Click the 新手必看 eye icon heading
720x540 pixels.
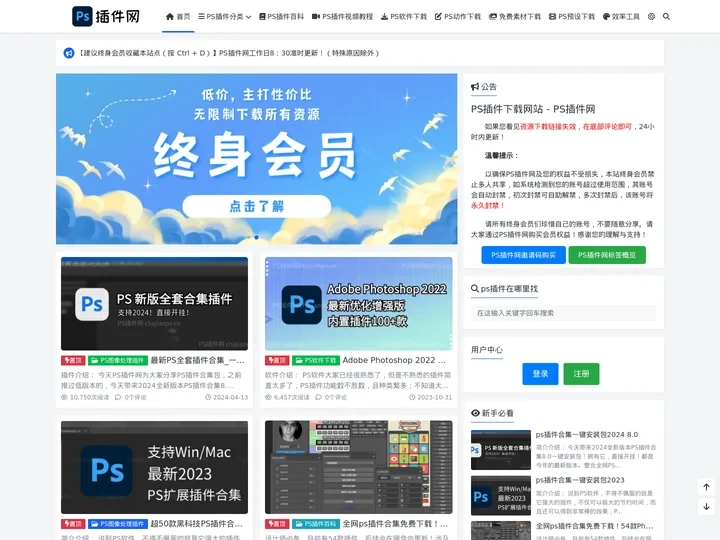click(x=475, y=413)
